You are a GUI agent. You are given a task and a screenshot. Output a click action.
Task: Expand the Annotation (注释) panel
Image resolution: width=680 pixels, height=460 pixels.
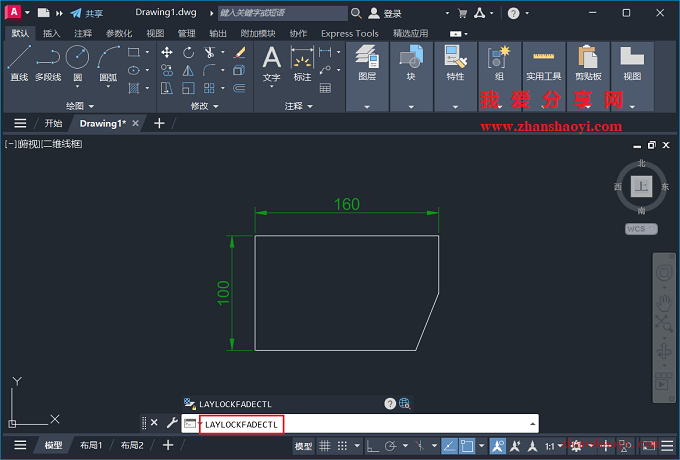pos(298,106)
